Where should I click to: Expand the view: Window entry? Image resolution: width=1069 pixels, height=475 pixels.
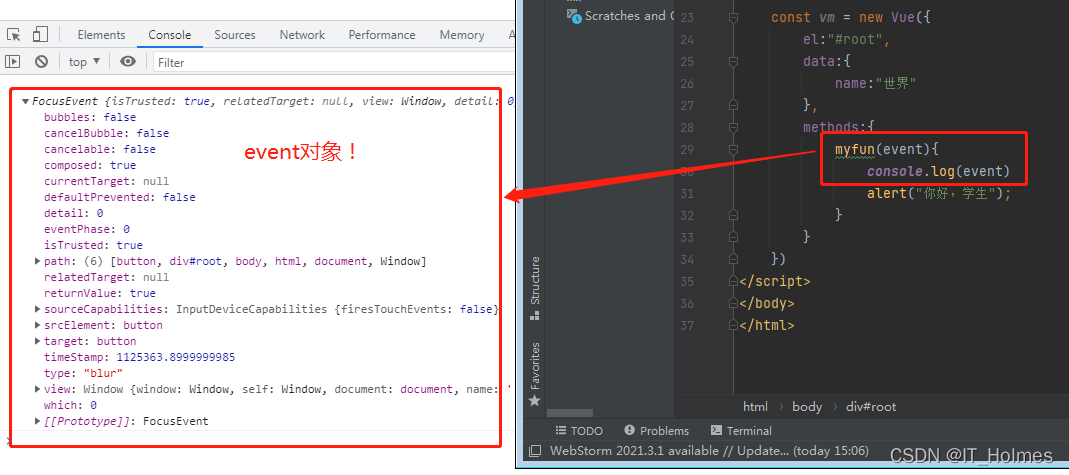pos(37,389)
